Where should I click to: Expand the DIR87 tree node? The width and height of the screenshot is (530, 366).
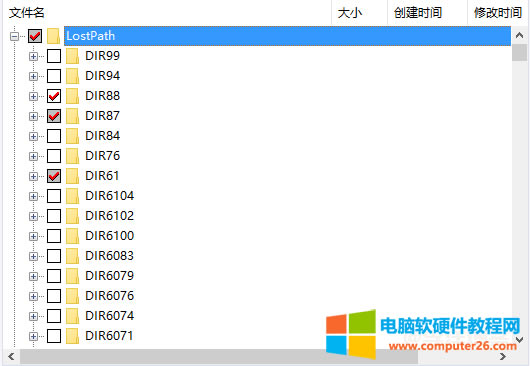33,116
